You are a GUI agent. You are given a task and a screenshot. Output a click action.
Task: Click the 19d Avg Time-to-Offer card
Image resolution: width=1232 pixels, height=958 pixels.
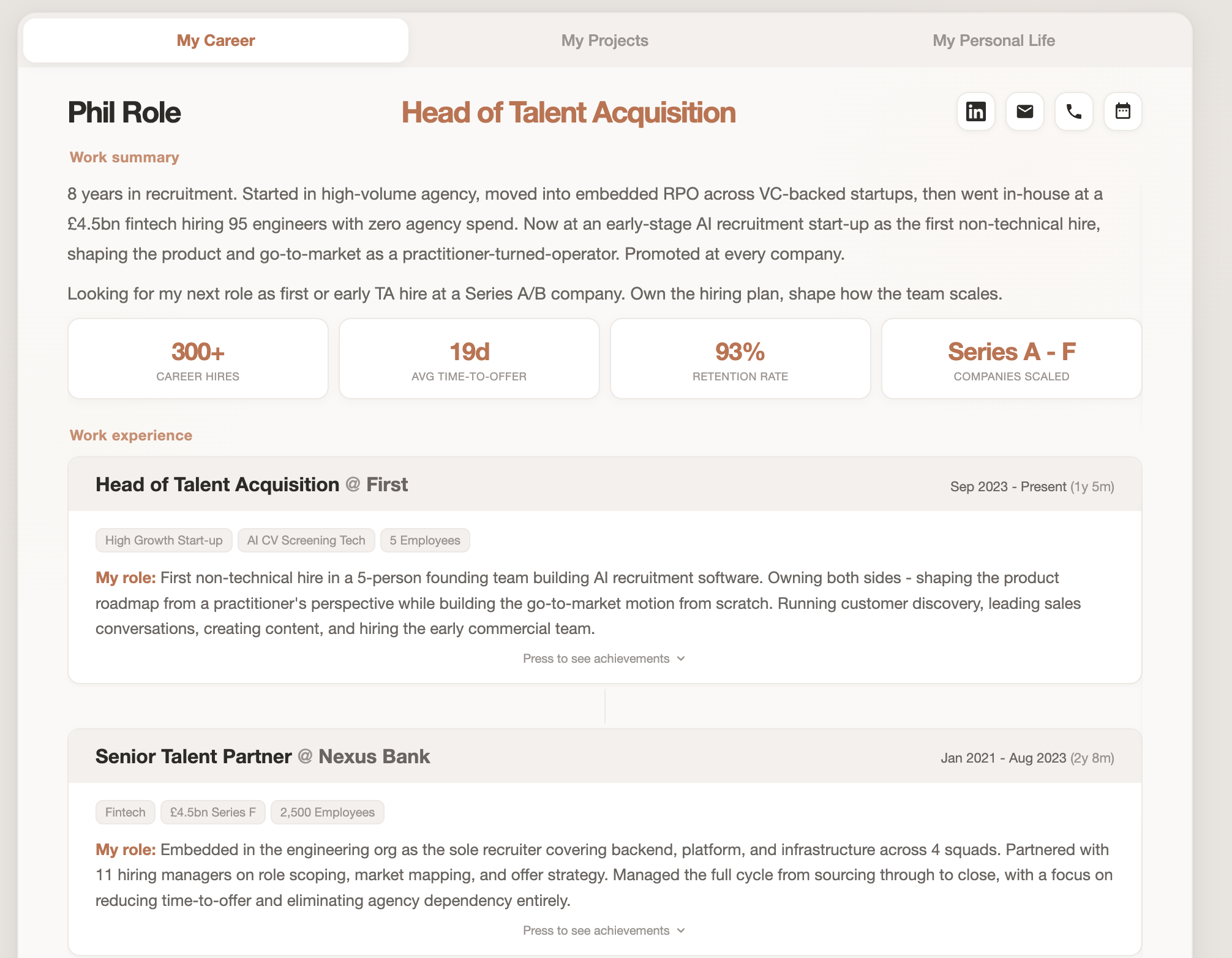tap(469, 358)
